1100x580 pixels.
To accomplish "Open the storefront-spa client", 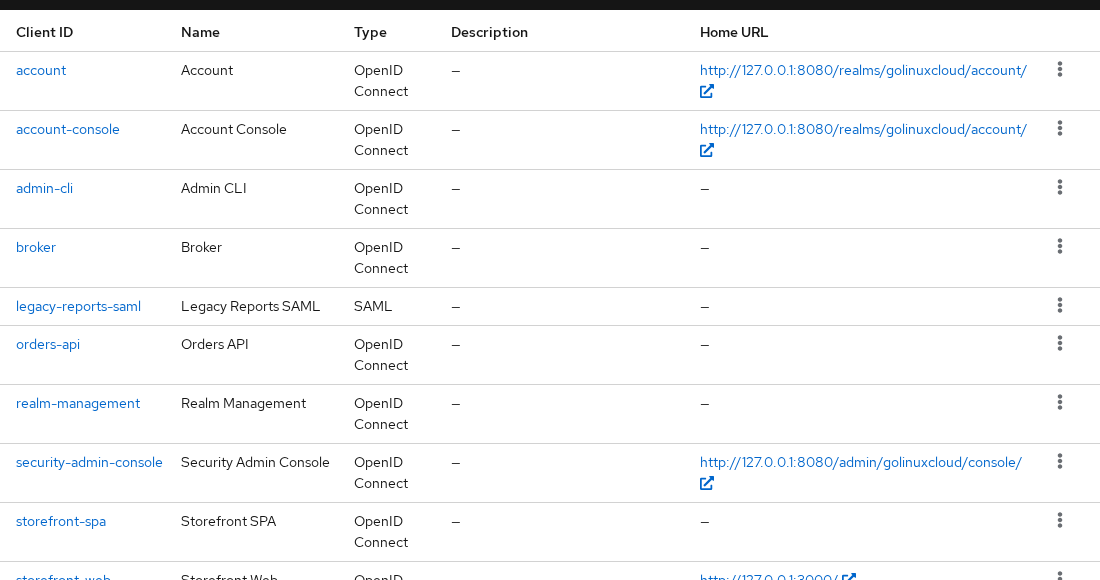I will (x=61, y=521).
